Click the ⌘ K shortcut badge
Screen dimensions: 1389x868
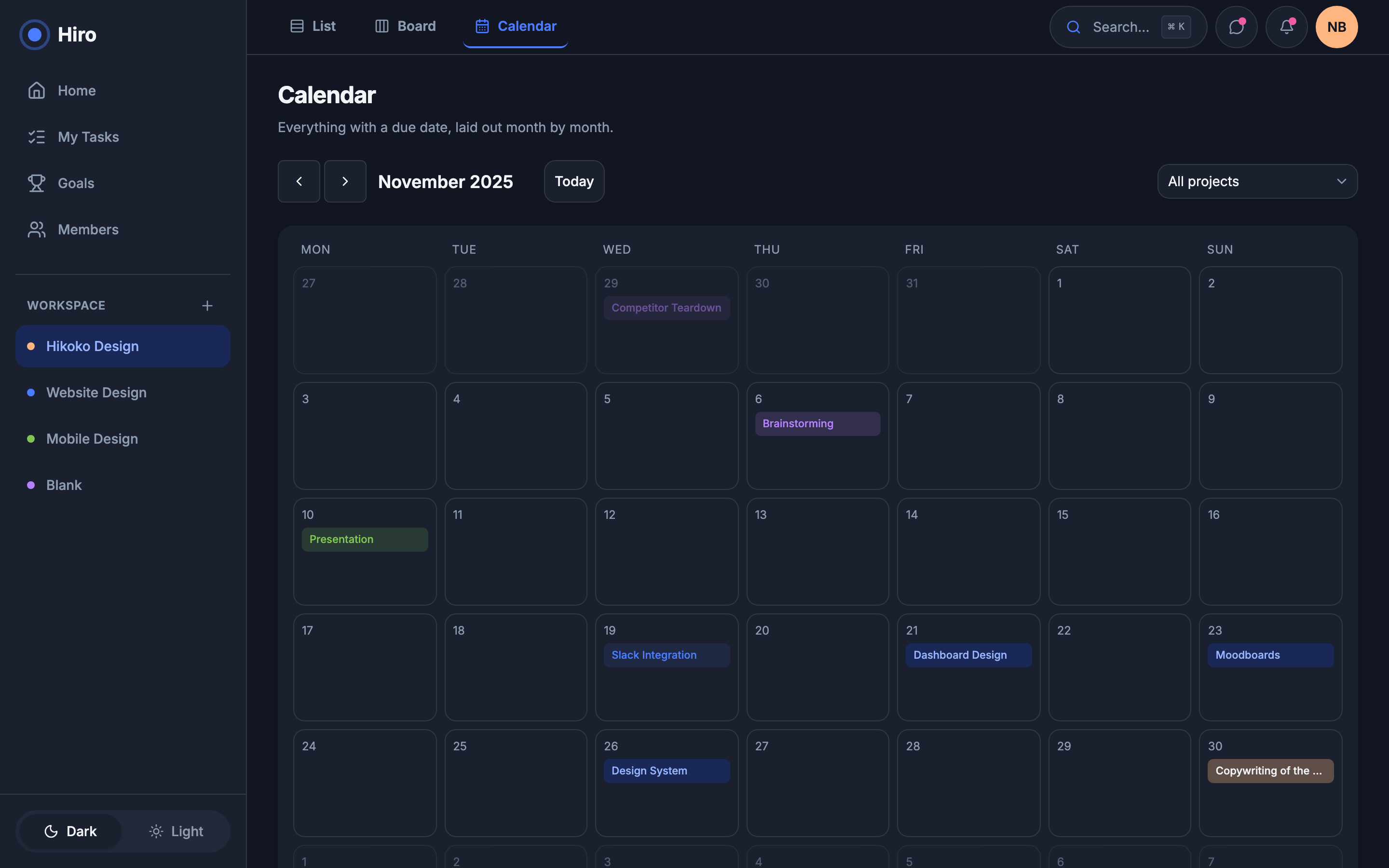pyautogui.click(x=1176, y=27)
